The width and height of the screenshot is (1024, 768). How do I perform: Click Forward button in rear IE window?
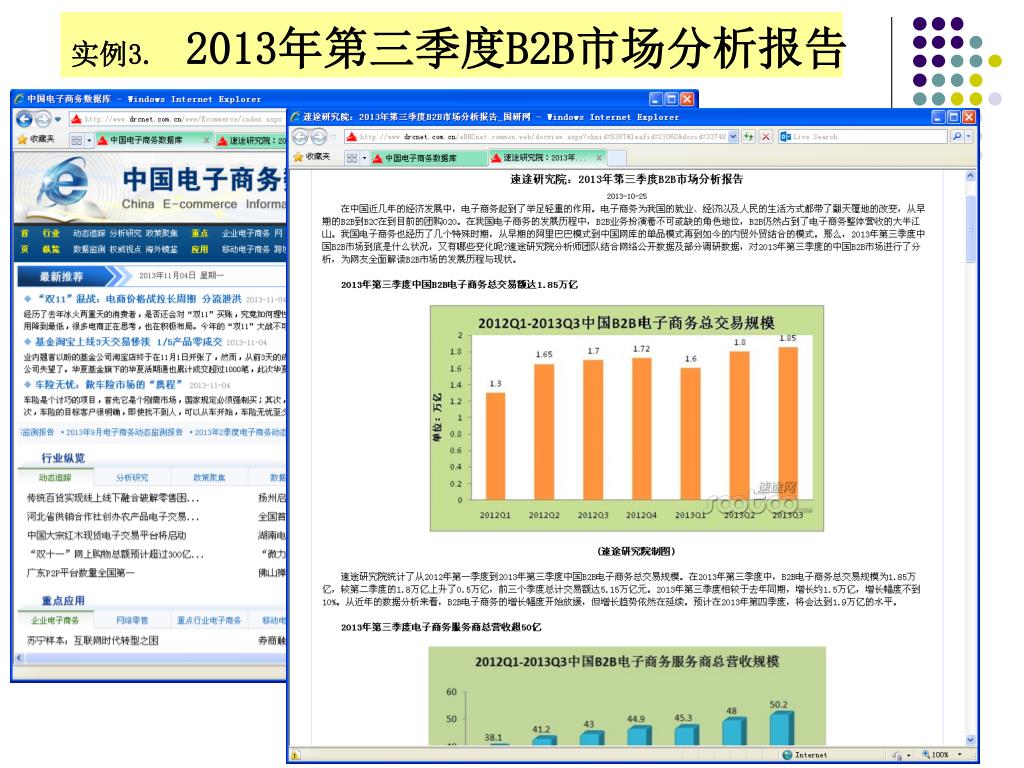coord(42,119)
